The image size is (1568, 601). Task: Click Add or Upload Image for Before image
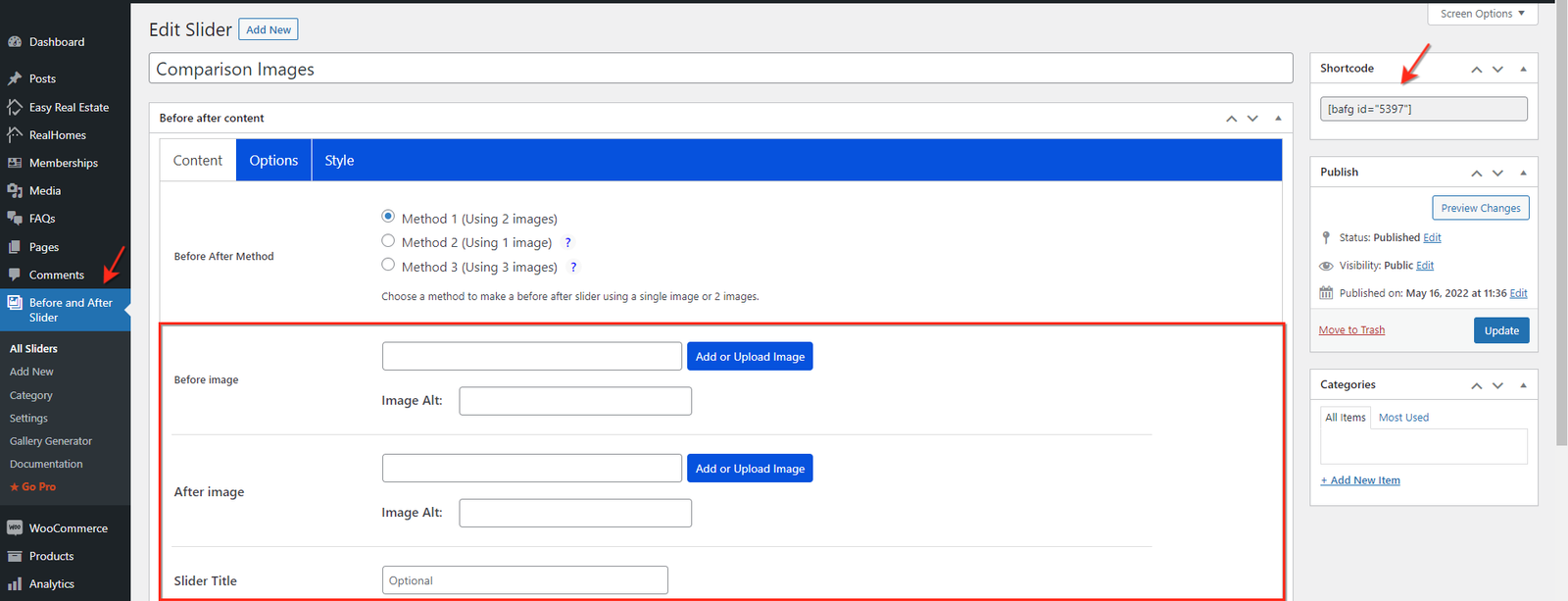tap(750, 357)
